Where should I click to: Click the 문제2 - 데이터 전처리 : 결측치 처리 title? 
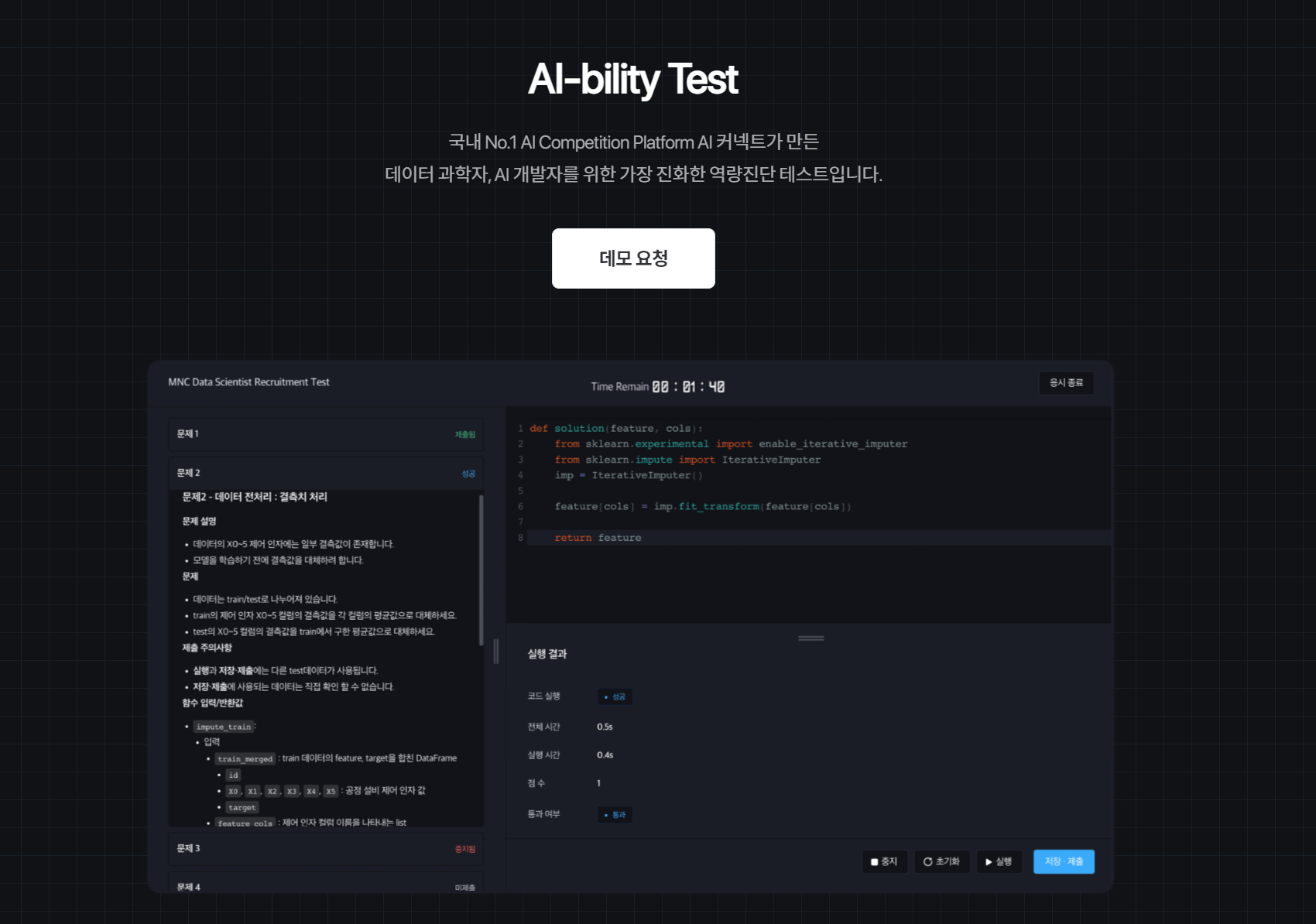coord(255,497)
